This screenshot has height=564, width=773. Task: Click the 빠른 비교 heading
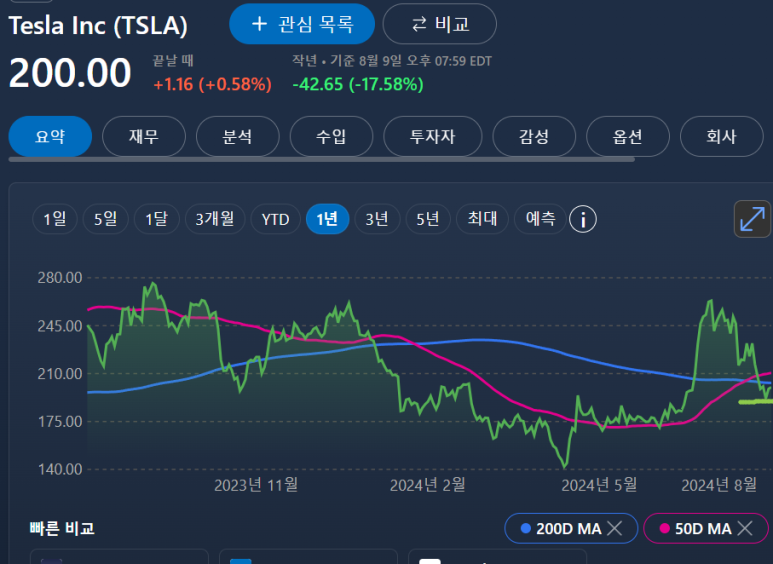(62, 529)
